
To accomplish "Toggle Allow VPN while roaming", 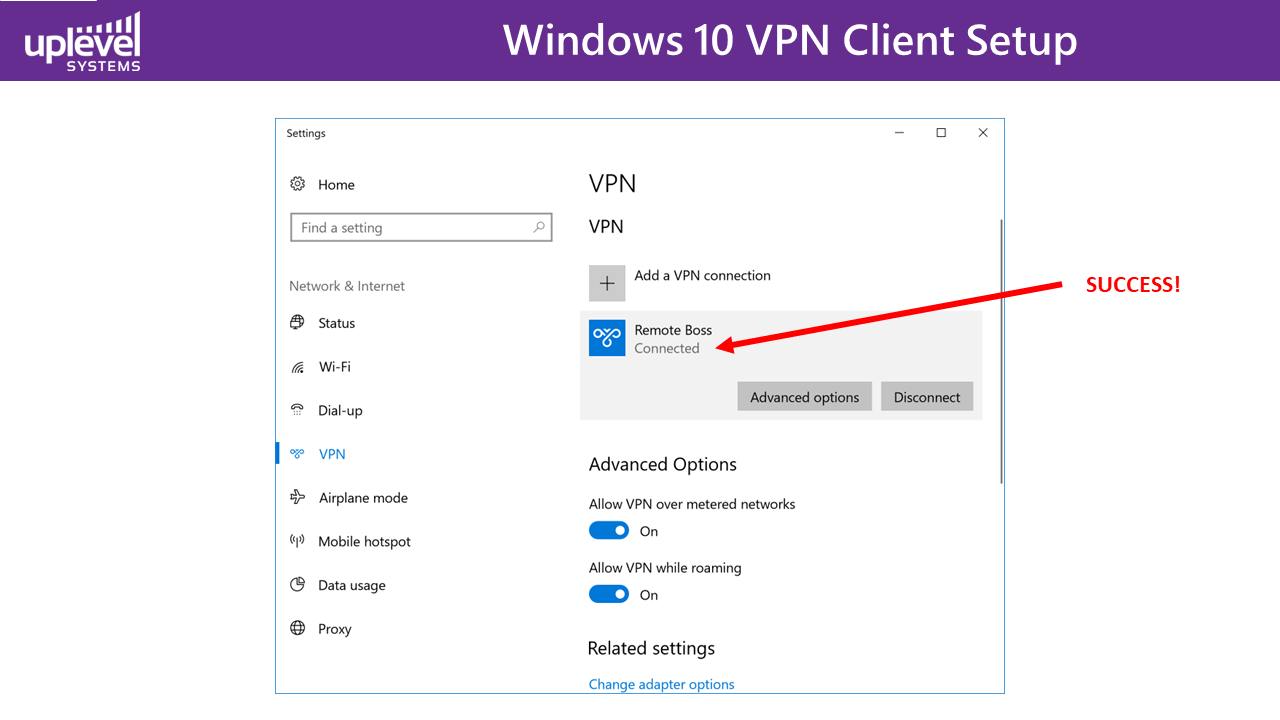I will tap(609, 594).
